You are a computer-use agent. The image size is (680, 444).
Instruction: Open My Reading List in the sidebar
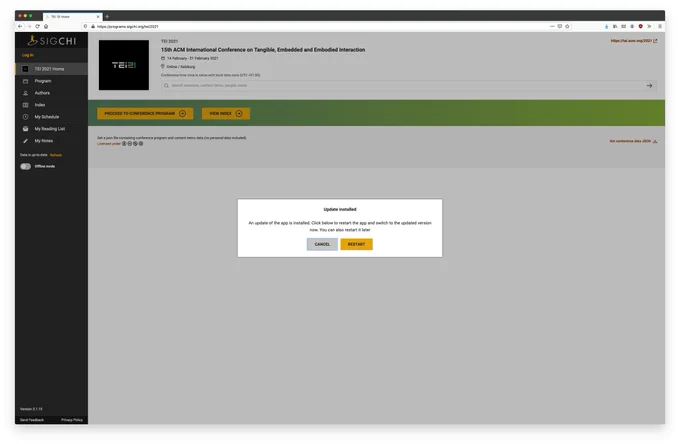(51, 129)
